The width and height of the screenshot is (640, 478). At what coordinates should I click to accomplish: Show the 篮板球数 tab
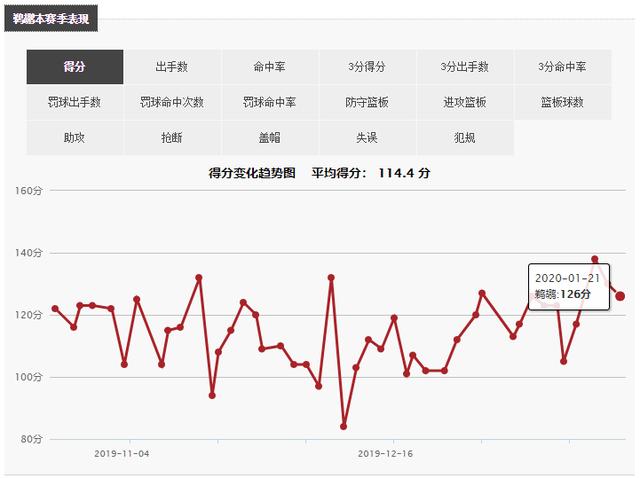[562, 102]
